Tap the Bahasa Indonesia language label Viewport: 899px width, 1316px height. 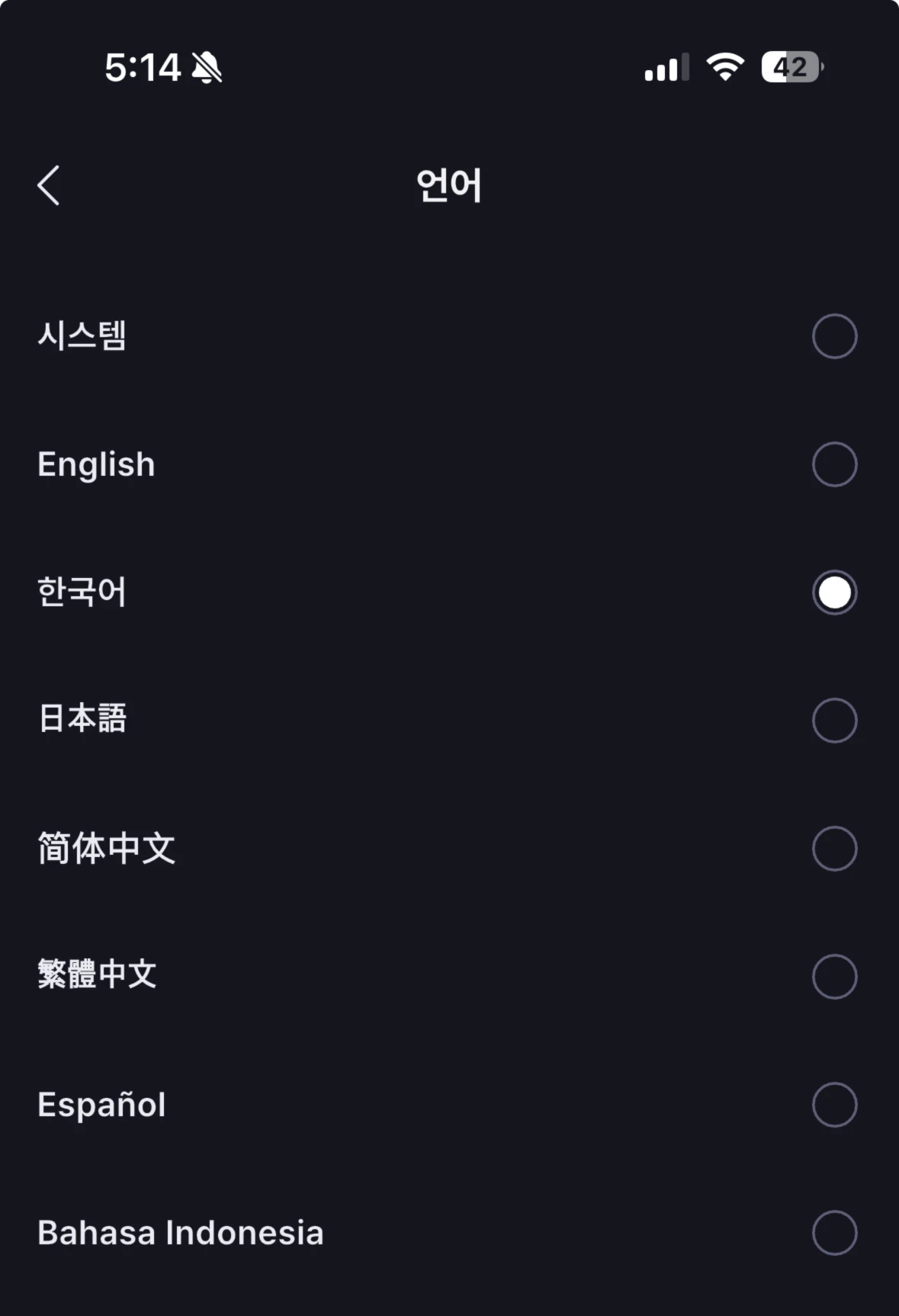[181, 1233]
